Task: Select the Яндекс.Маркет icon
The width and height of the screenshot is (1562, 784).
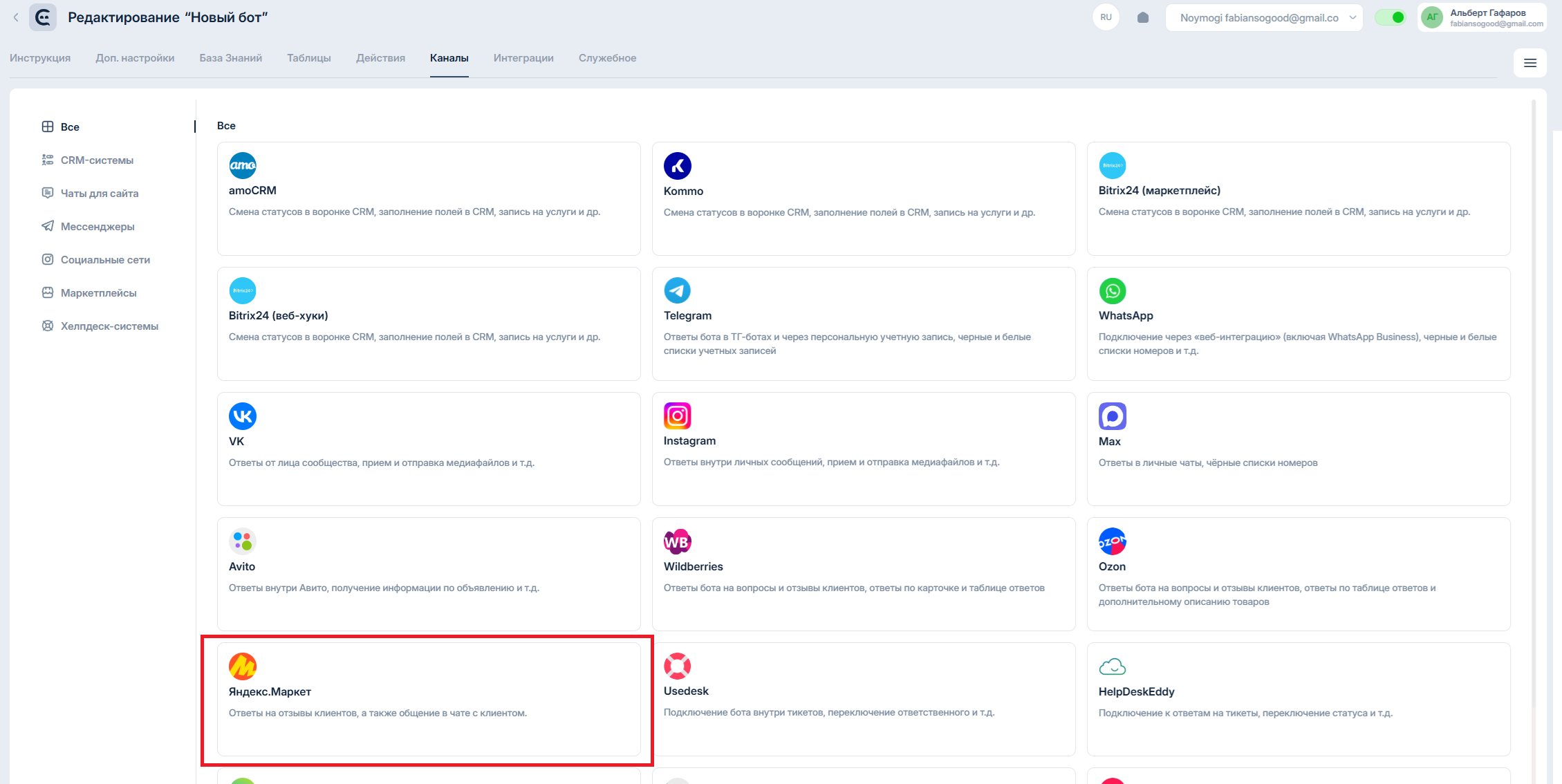Action: [x=242, y=666]
